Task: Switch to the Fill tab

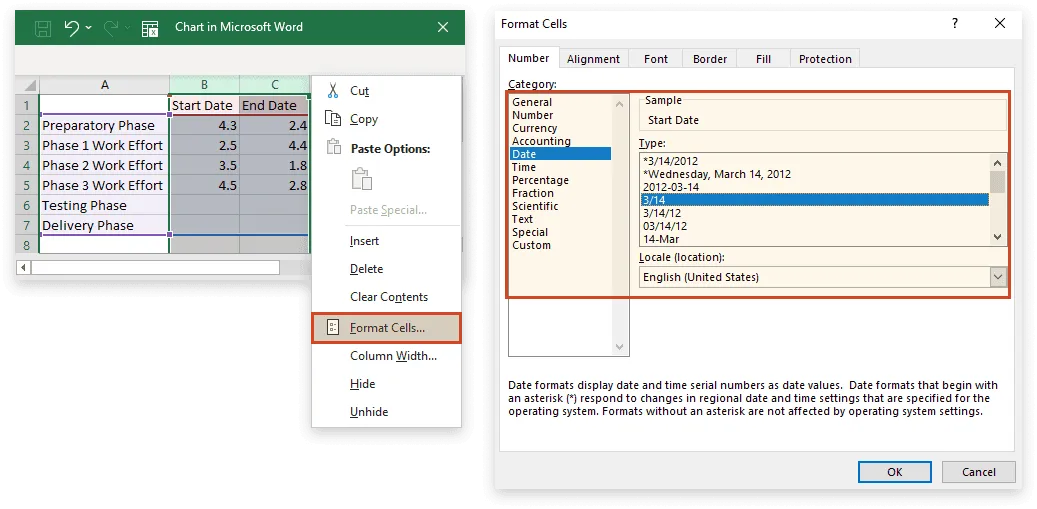Action: click(x=763, y=59)
